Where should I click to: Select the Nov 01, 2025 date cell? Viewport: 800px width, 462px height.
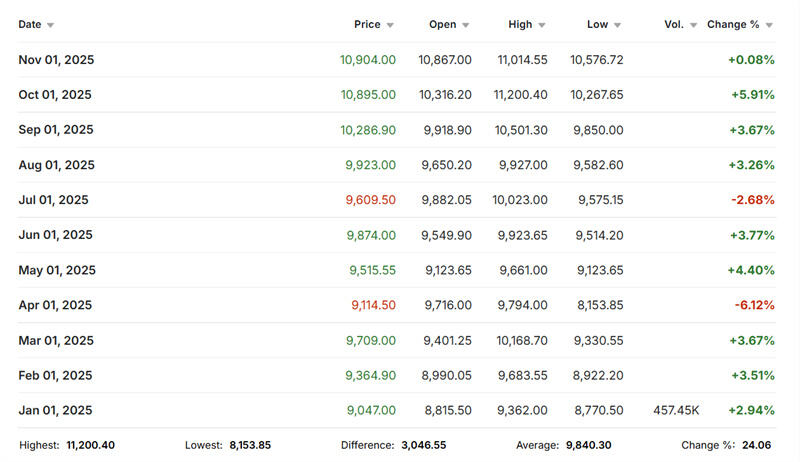[56, 60]
